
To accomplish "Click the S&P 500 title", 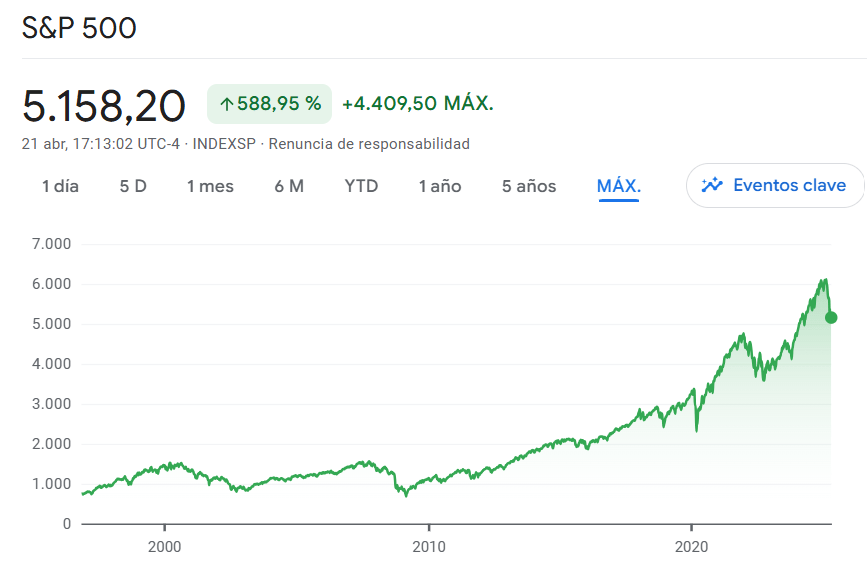I will [79, 29].
